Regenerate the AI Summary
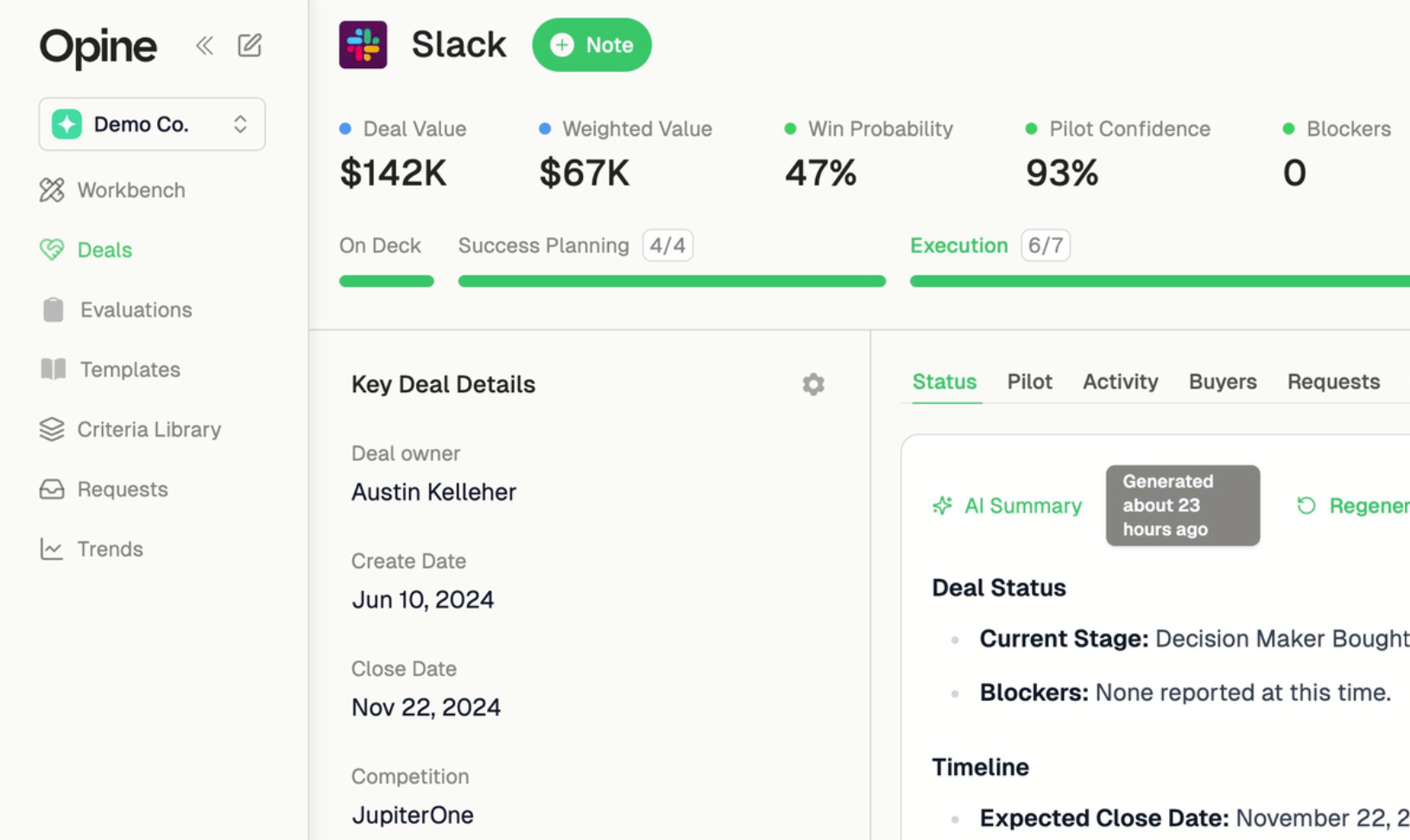 click(x=1353, y=506)
